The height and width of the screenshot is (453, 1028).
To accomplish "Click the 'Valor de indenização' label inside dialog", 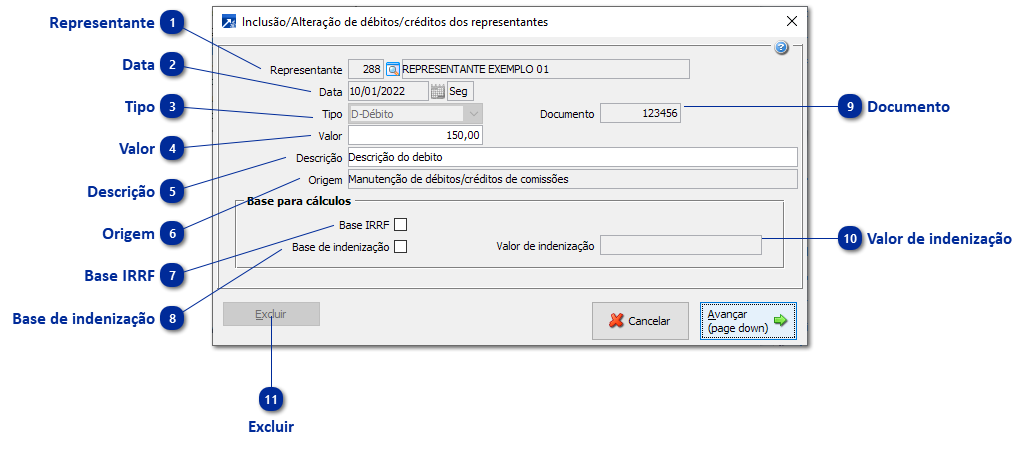I will [545, 246].
